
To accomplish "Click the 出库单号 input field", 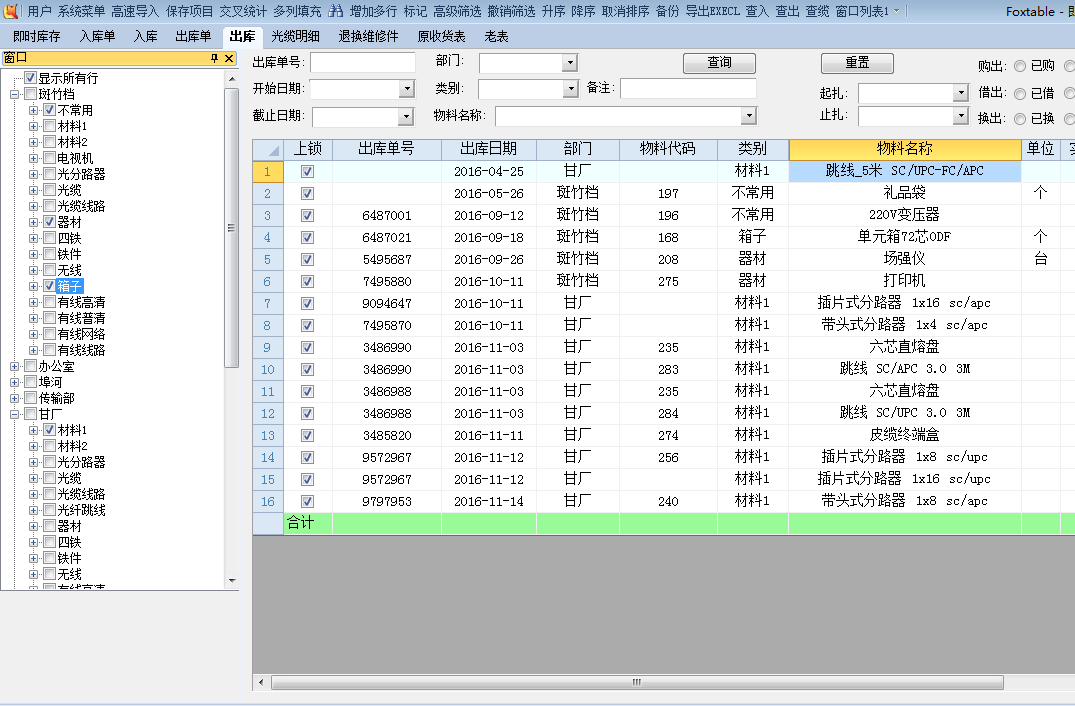I will (363, 62).
